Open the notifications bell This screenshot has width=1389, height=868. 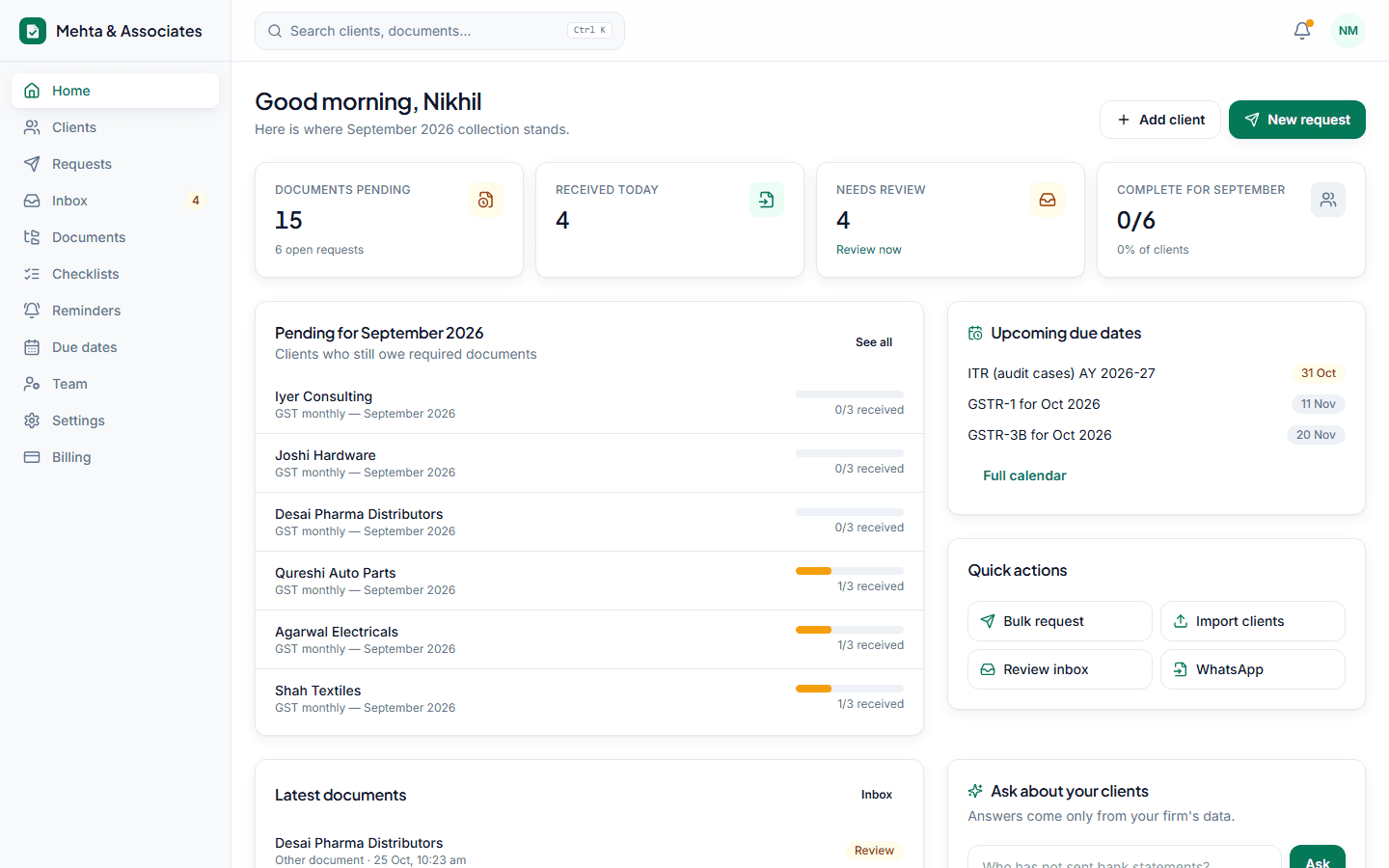(x=1302, y=31)
